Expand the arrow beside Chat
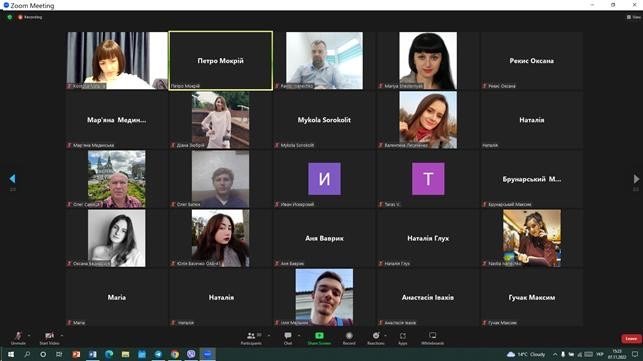This screenshot has width=643, height=361. click(299, 336)
